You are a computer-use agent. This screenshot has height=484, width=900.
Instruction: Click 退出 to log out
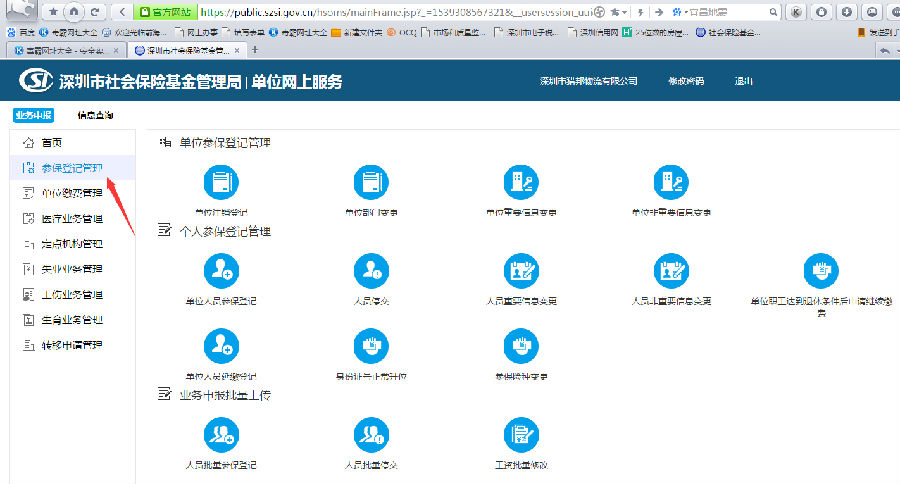pos(743,81)
